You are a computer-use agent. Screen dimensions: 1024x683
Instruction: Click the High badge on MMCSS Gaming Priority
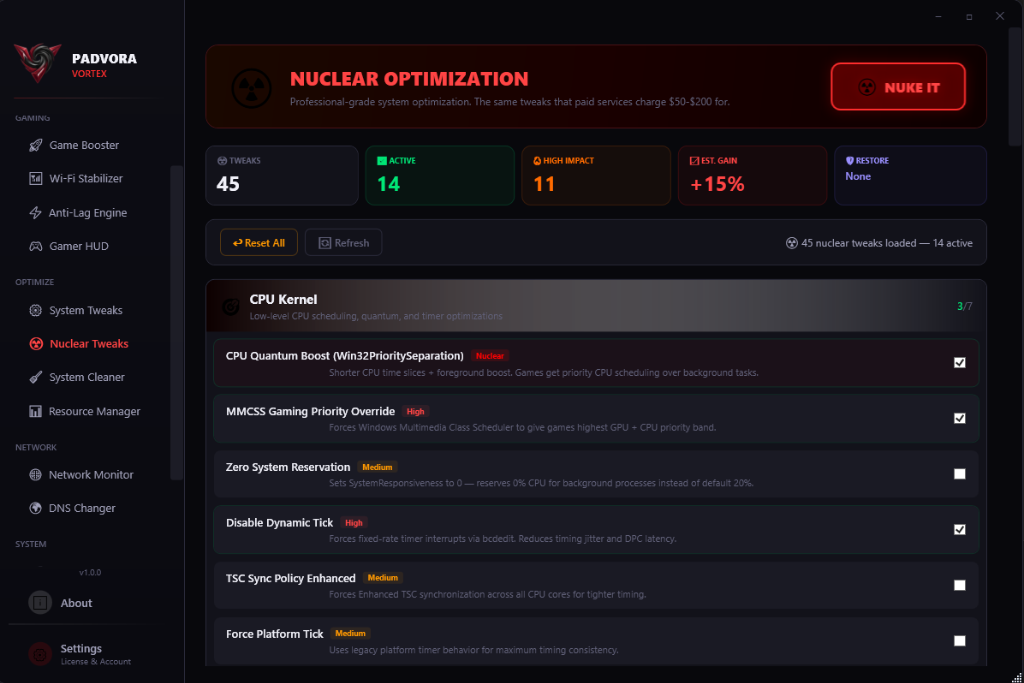coord(415,411)
